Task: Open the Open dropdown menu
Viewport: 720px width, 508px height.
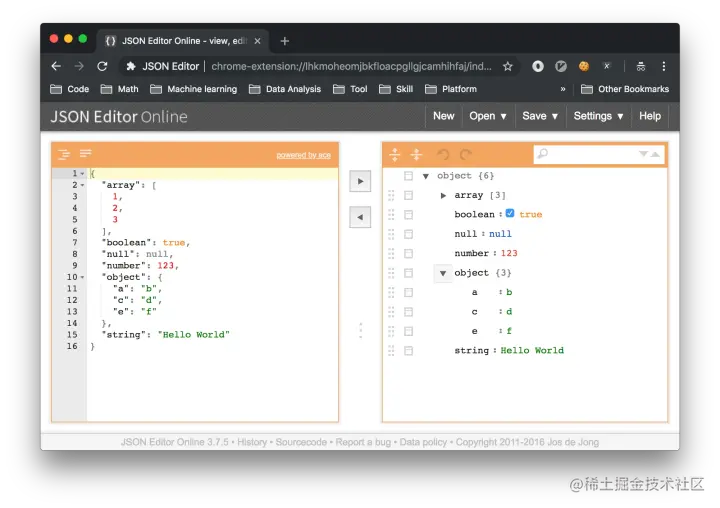Action: [x=488, y=116]
